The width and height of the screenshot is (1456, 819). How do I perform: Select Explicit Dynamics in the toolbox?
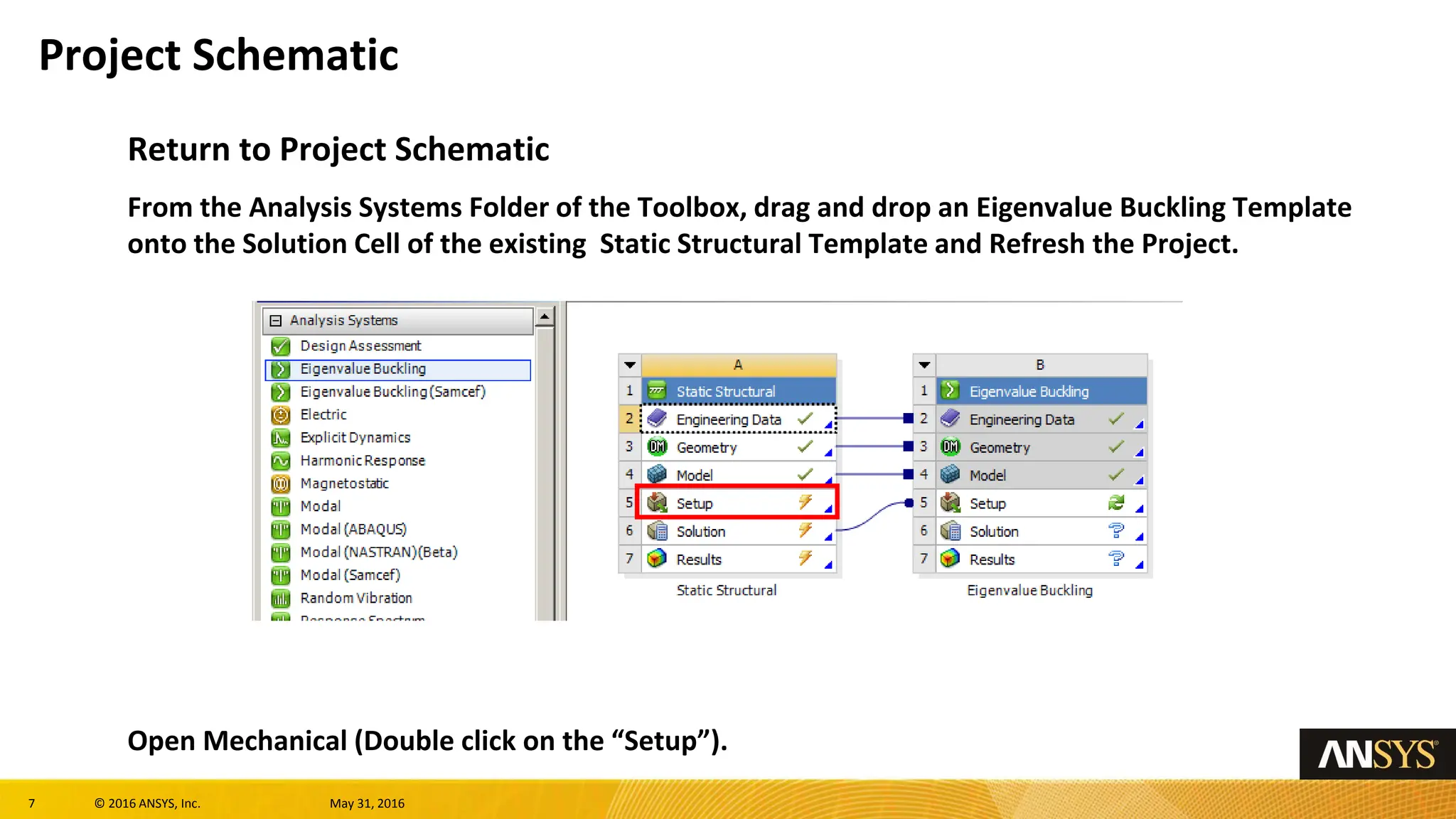pyautogui.click(x=355, y=438)
